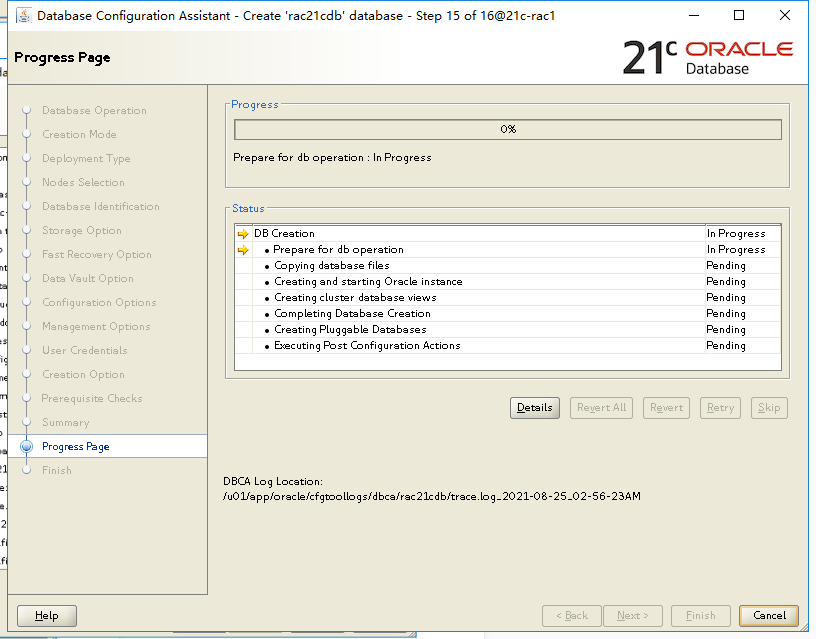
Task: Click the Back navigation button
Action: (x=571, y=616)
